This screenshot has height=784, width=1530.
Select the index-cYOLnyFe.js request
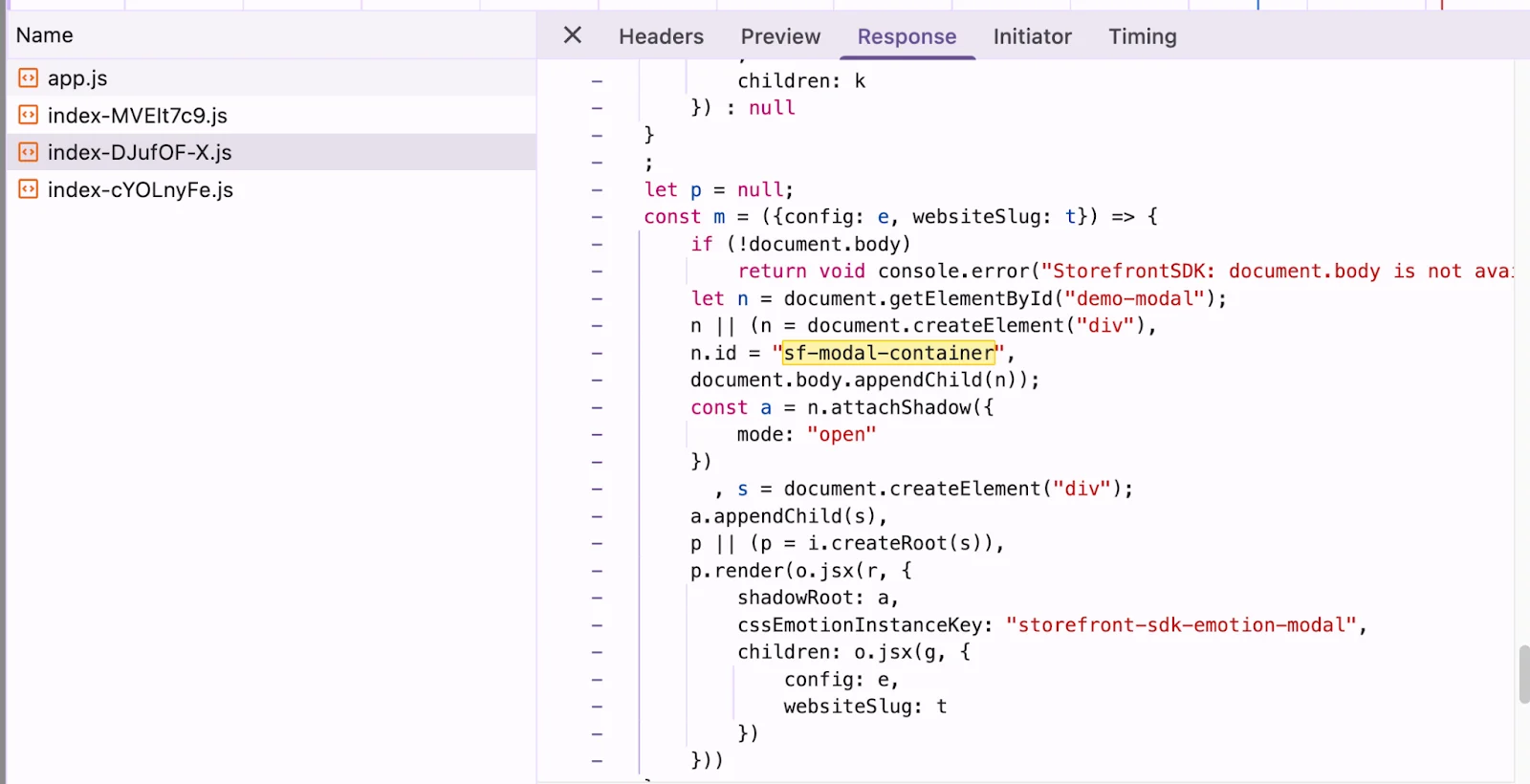pyautogui.click(x=272, y=189)
